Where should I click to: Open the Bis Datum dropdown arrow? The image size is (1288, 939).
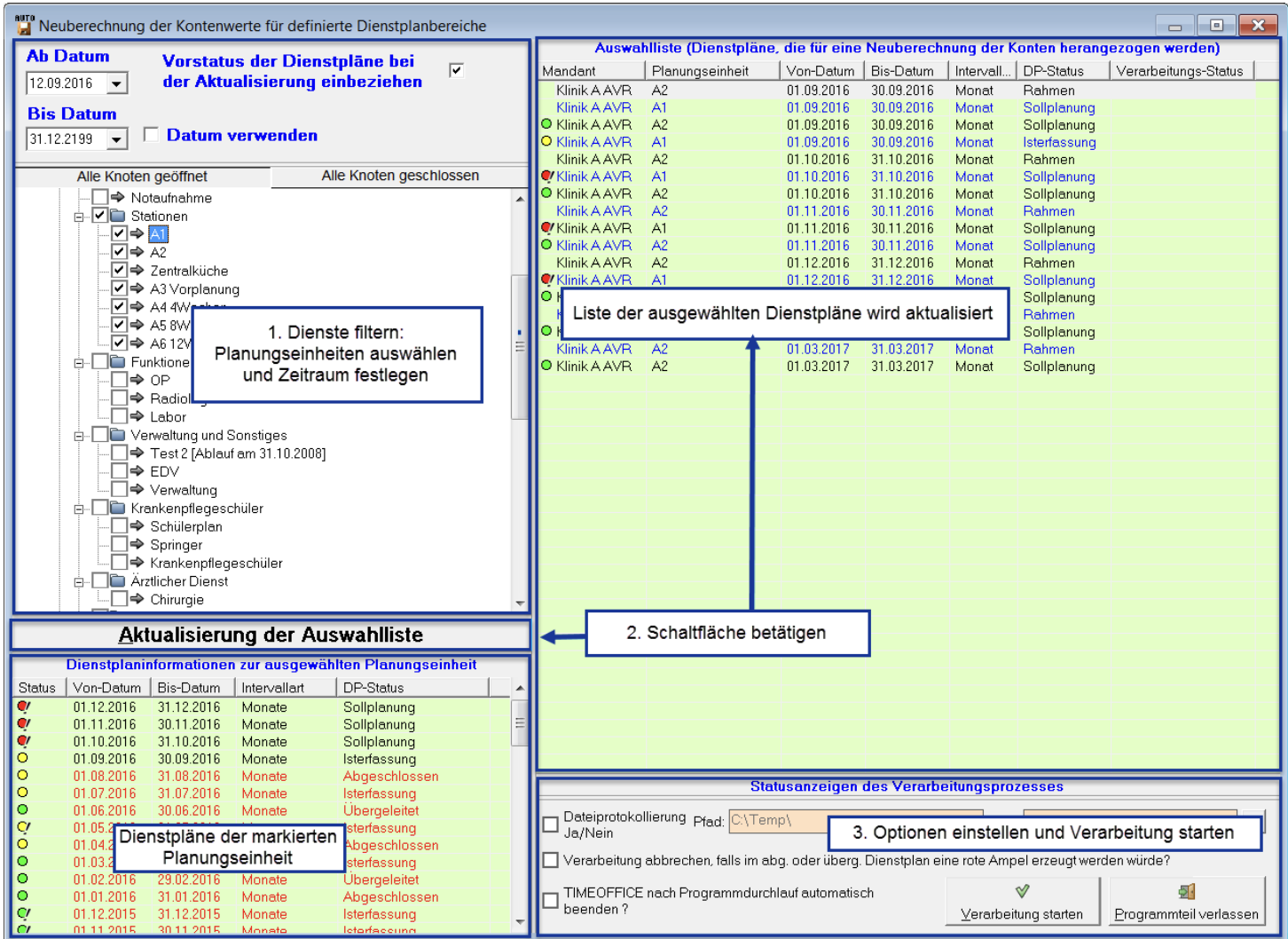(117, 139)
